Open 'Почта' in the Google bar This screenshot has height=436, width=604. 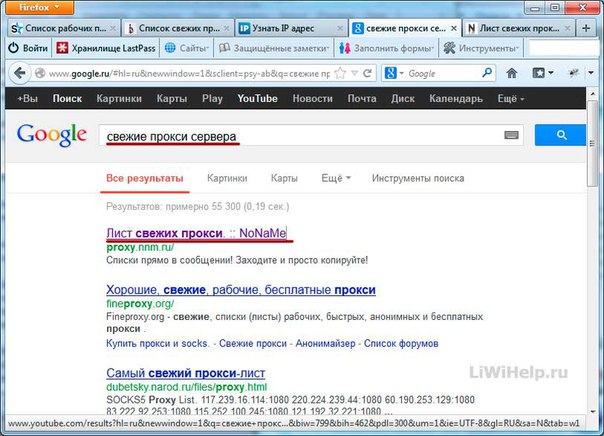pos(362,99)
